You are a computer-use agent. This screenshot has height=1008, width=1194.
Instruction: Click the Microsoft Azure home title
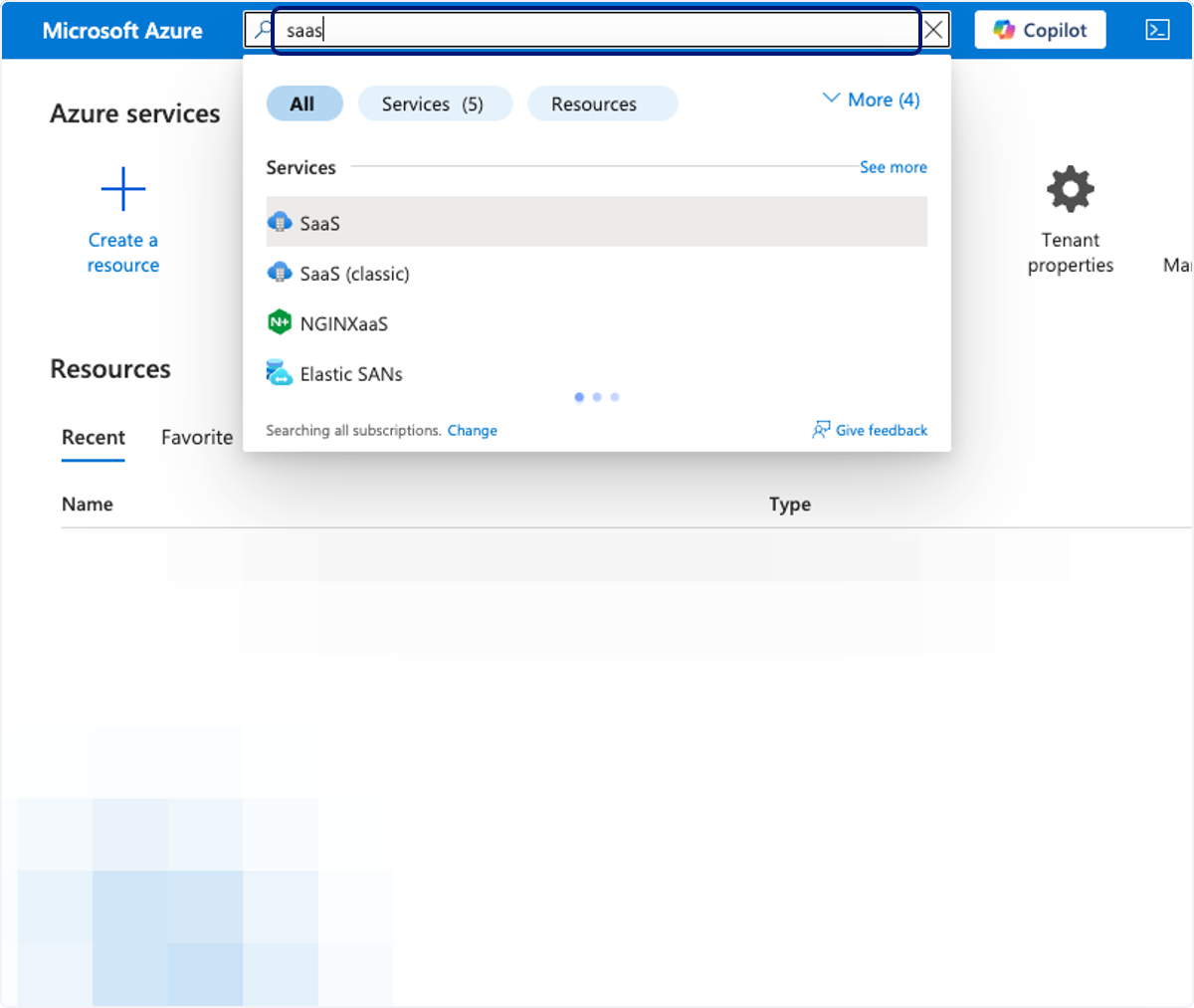tap(122, 31)
